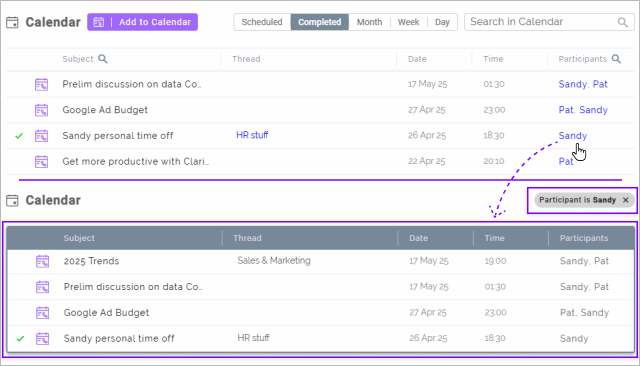
Task: Click the Participant is Sandy filter chip label
Action: coord(577,200)
